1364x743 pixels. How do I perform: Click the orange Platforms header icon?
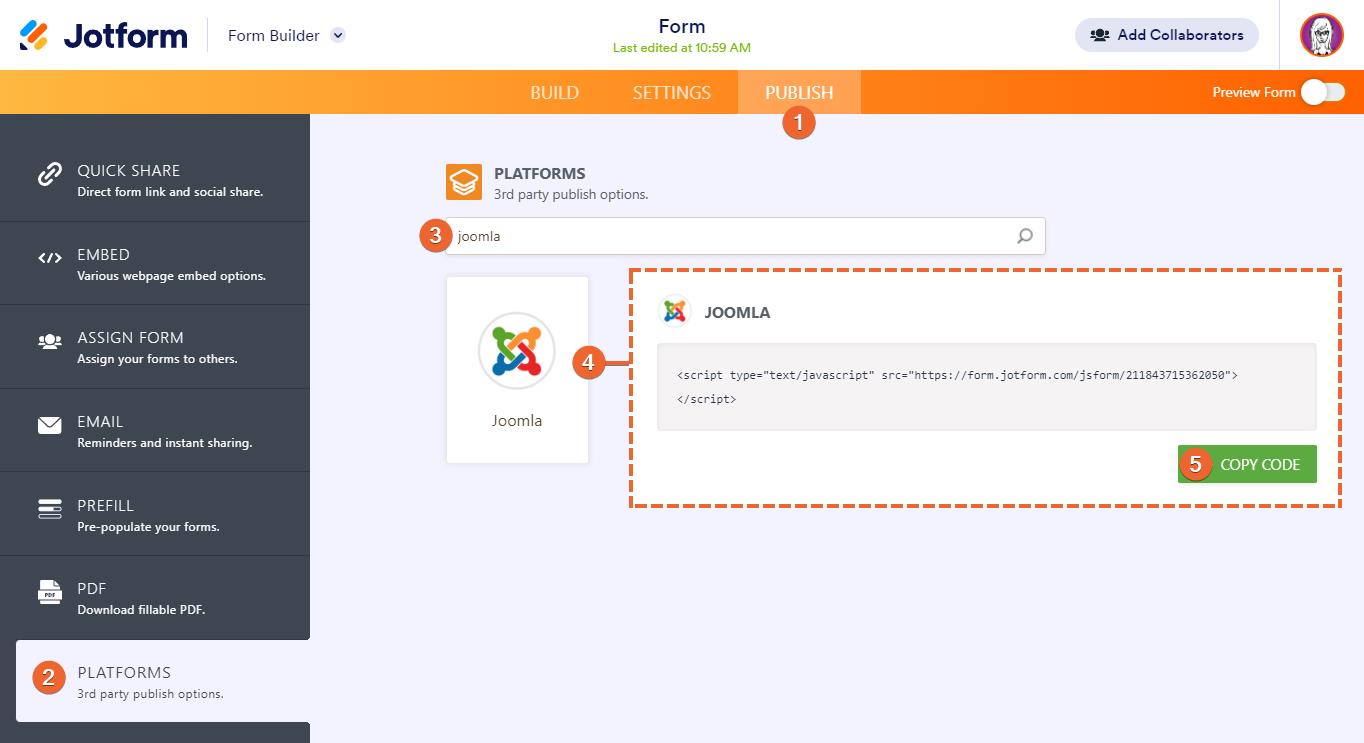tap(464, 183)
